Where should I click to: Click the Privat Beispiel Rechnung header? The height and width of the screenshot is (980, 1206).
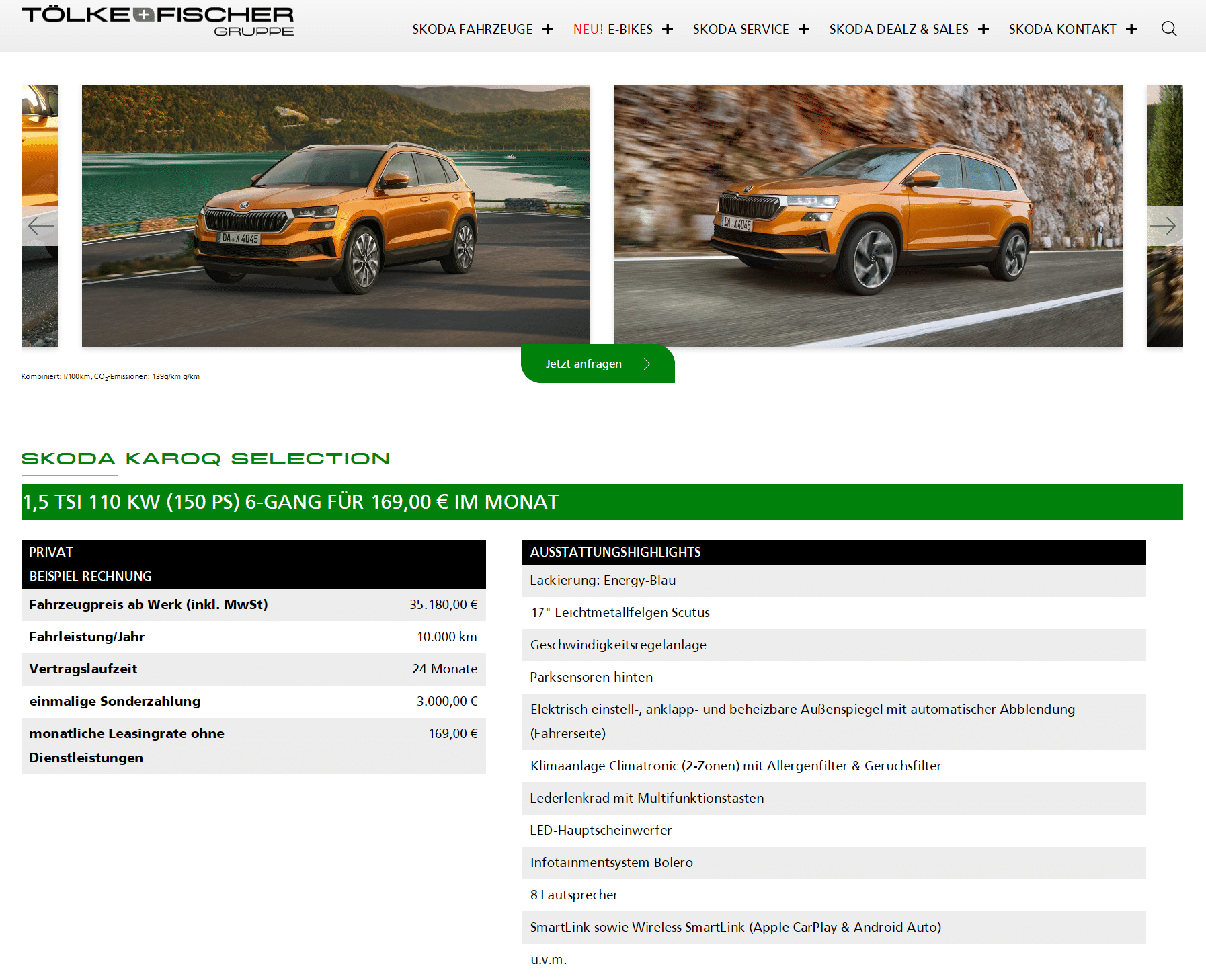click(253, 565)
